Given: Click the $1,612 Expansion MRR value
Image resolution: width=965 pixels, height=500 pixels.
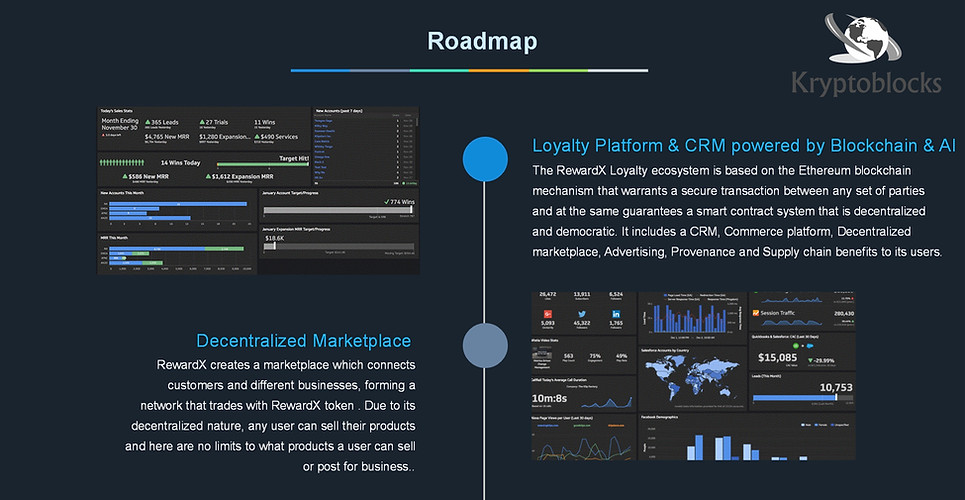Looking at the screenshot, I should click(x=239, y=176).
